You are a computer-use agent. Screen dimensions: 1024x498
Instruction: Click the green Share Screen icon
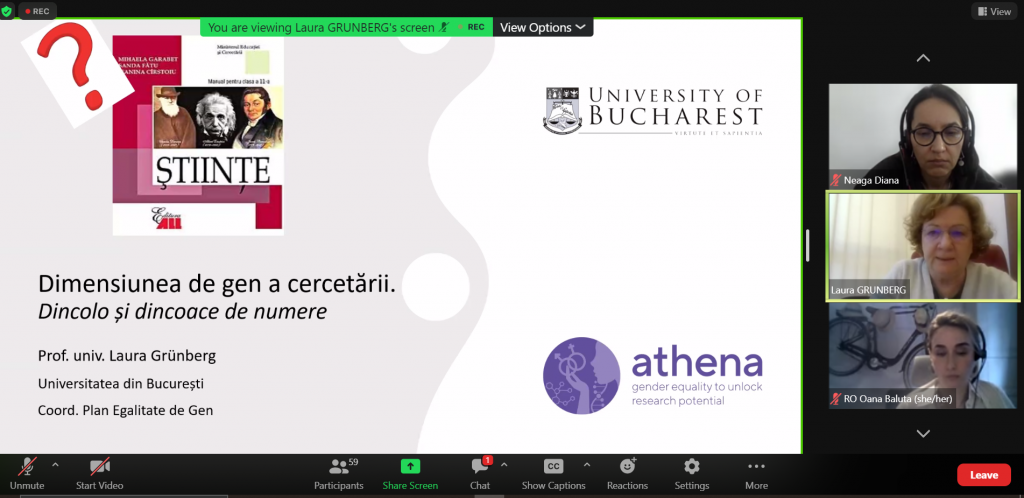tap(410, 467)
